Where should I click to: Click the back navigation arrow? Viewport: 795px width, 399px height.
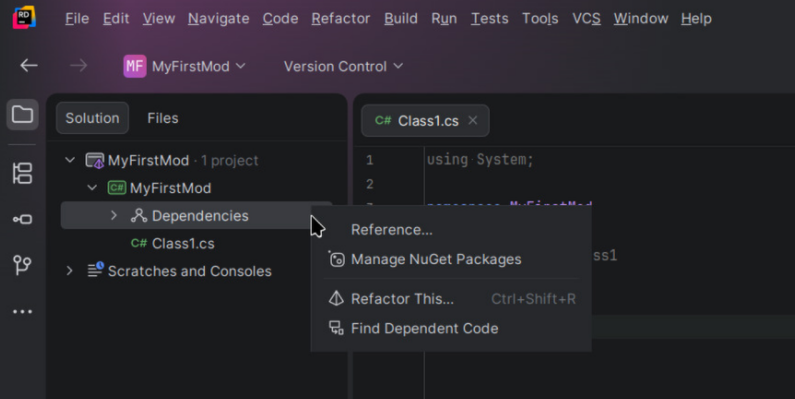[29, 65]
